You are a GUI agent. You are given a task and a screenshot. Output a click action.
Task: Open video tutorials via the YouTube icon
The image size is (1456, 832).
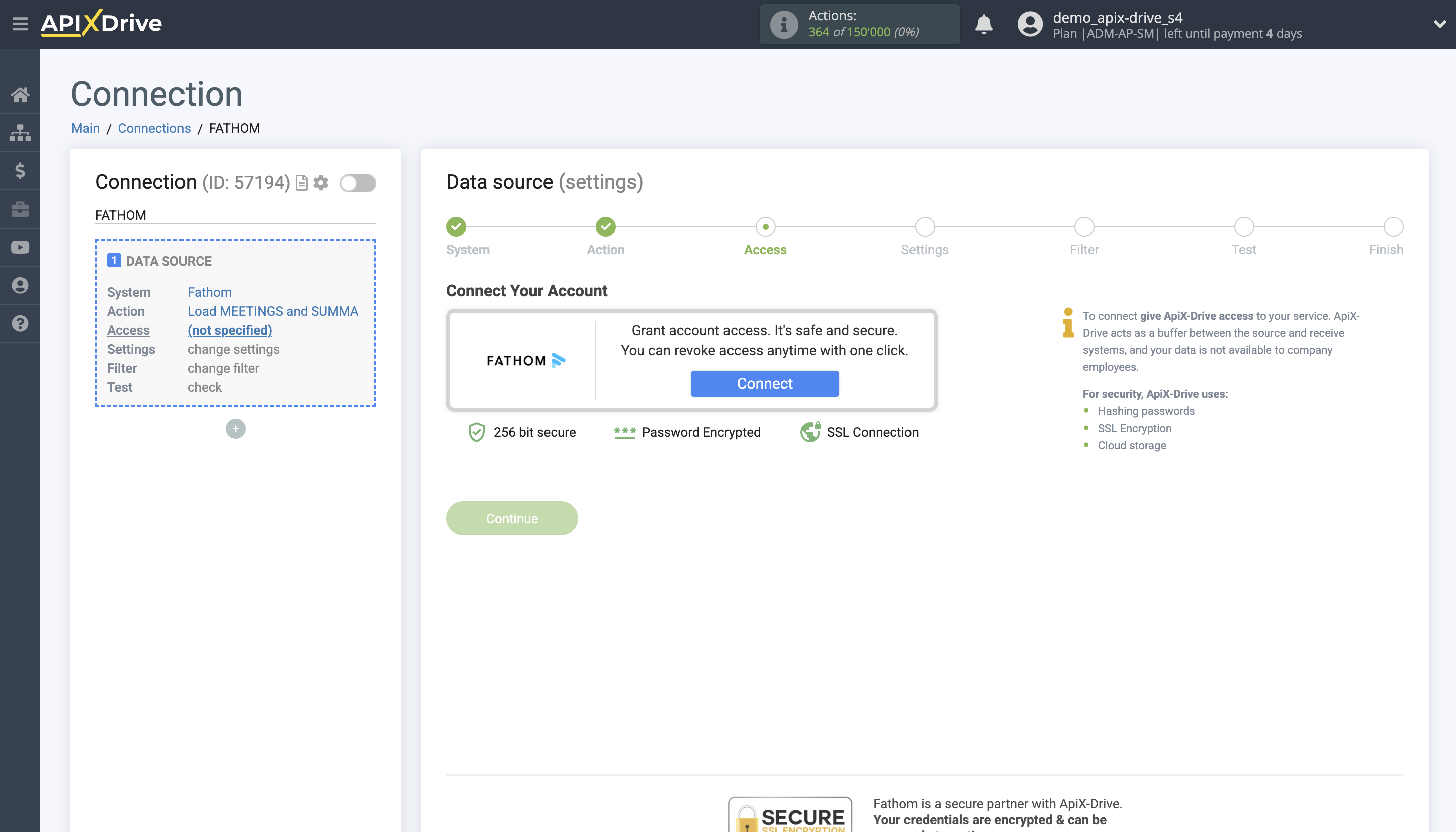(x=20, y=247)
